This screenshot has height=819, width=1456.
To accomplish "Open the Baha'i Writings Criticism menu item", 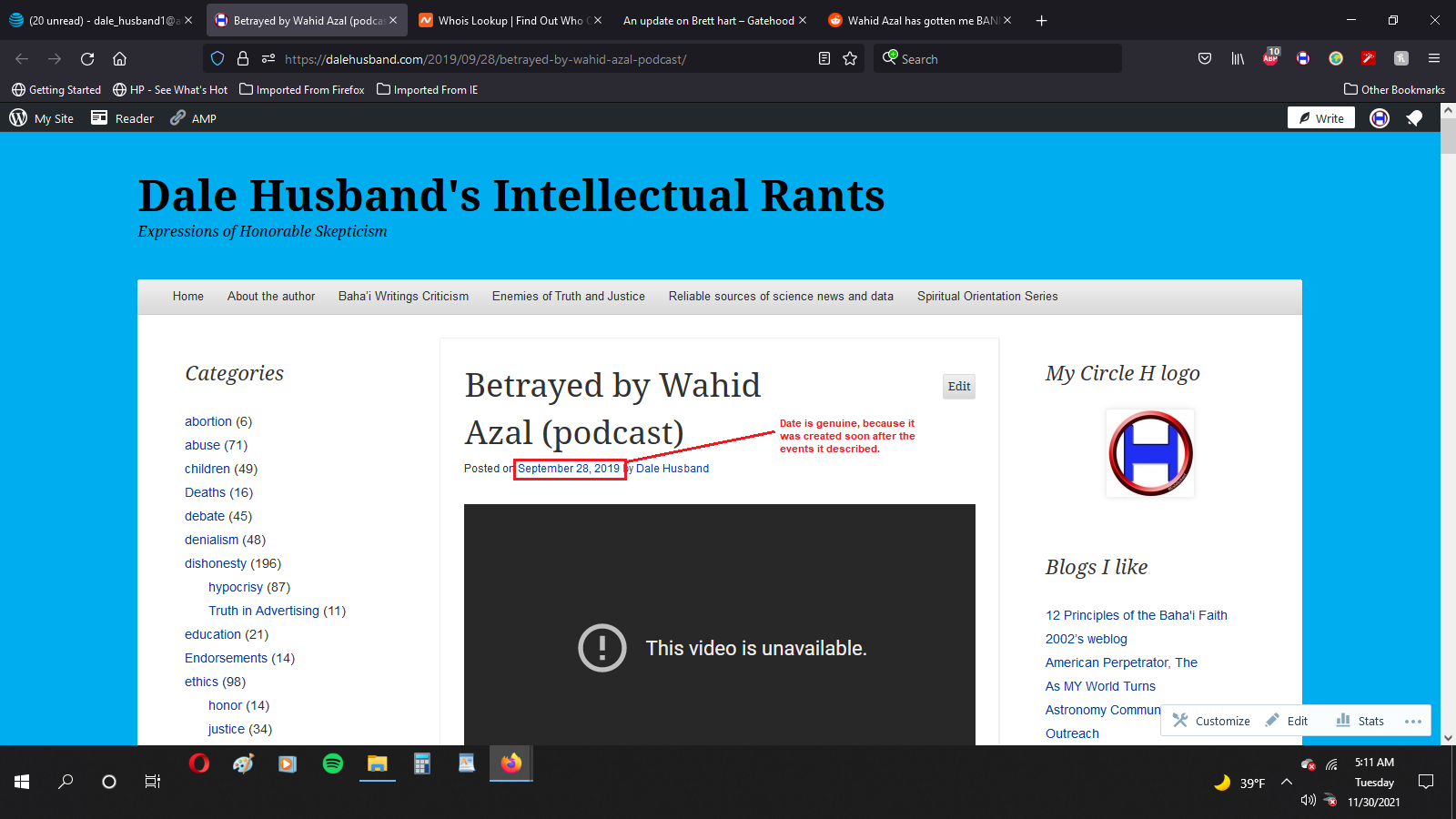I will (x=403, y=297).
